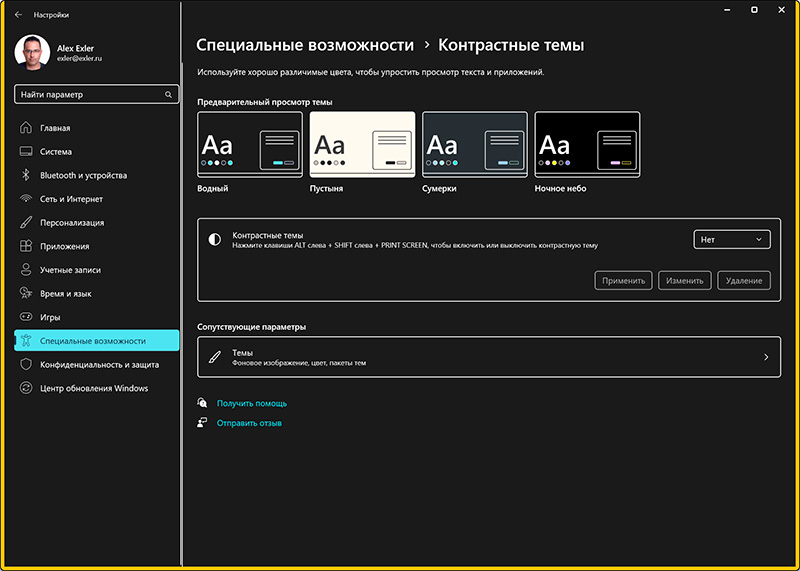Image resolution: width=800 pixels, height=571 pixels.
Task: Open the Система settings section
Action: pyautogui.click(x=56, y=152)
